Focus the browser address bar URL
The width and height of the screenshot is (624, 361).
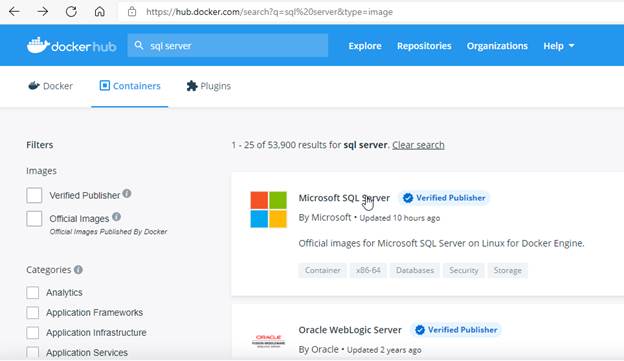pyautogui.click(x=269, y=12)
